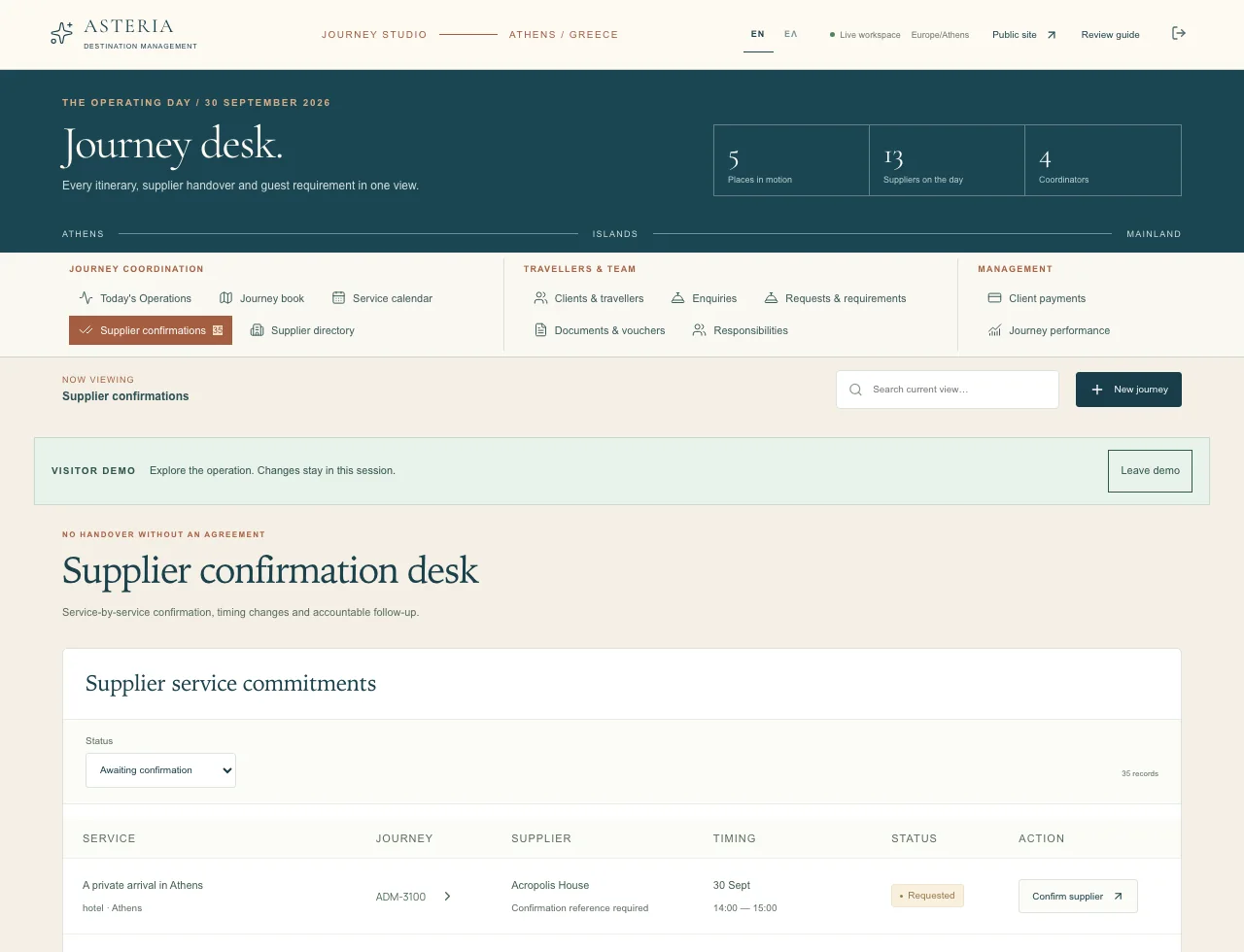Image resolution: width=1244 pixels, height=952 pixels.
Task: Click the Service calendar icon
Action: 338,298
